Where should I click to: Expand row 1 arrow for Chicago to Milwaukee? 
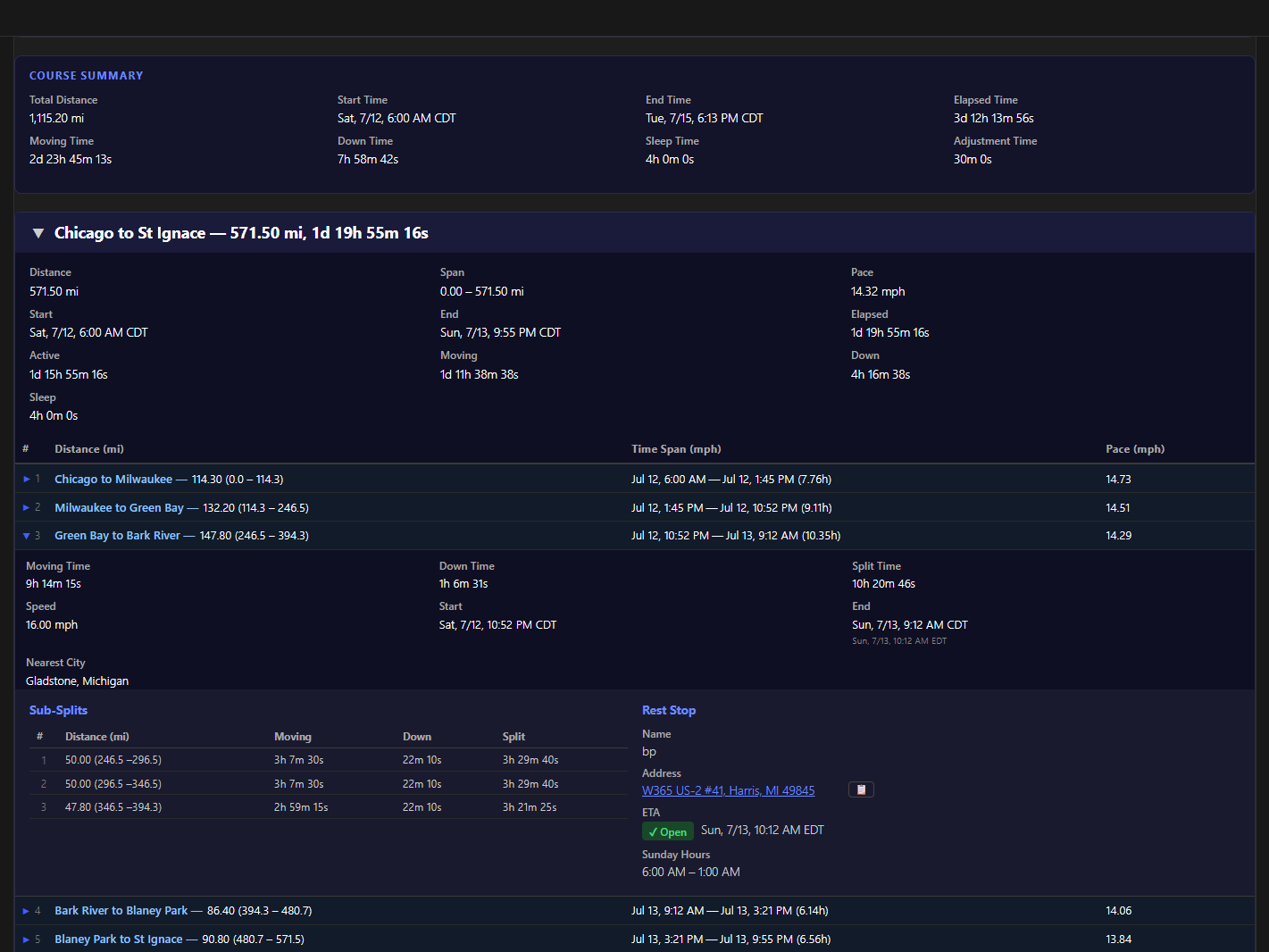coord(27,480)
